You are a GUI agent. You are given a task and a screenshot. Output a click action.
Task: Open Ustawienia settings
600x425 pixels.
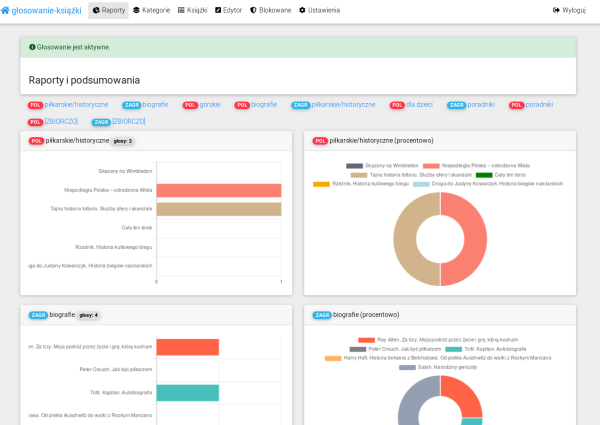tap(319, 10)
